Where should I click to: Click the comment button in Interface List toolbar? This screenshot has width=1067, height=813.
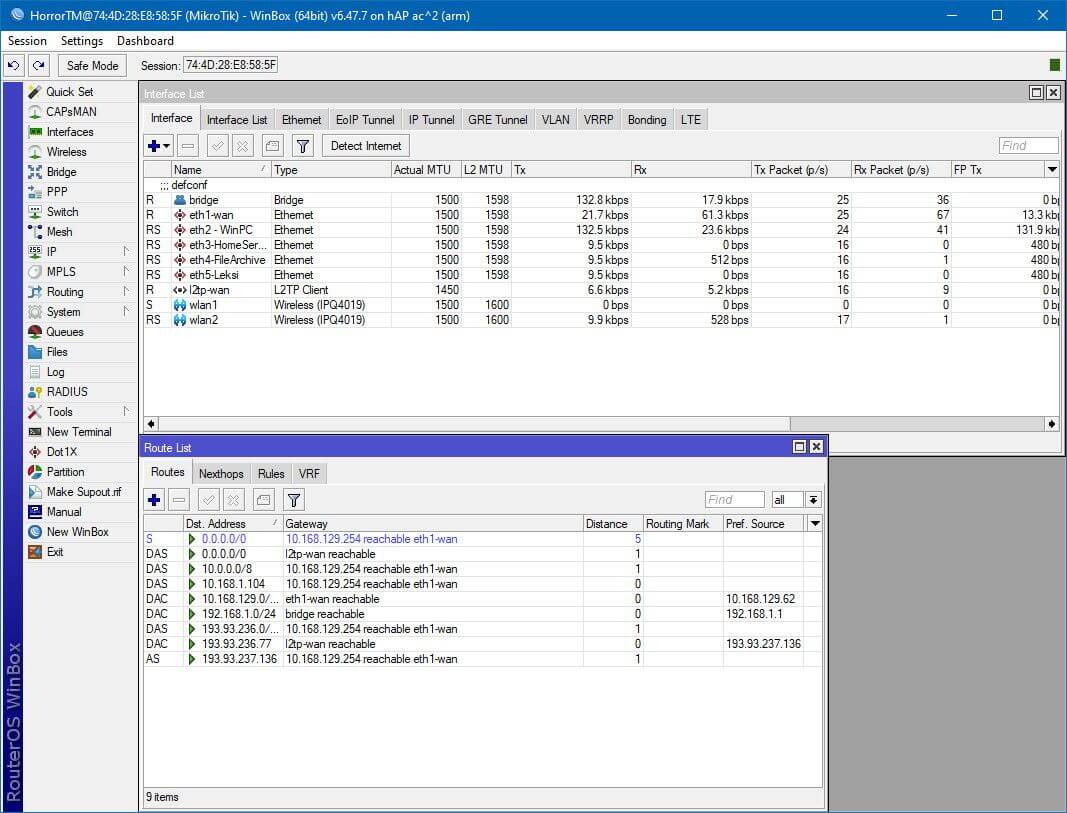point(272,146)
